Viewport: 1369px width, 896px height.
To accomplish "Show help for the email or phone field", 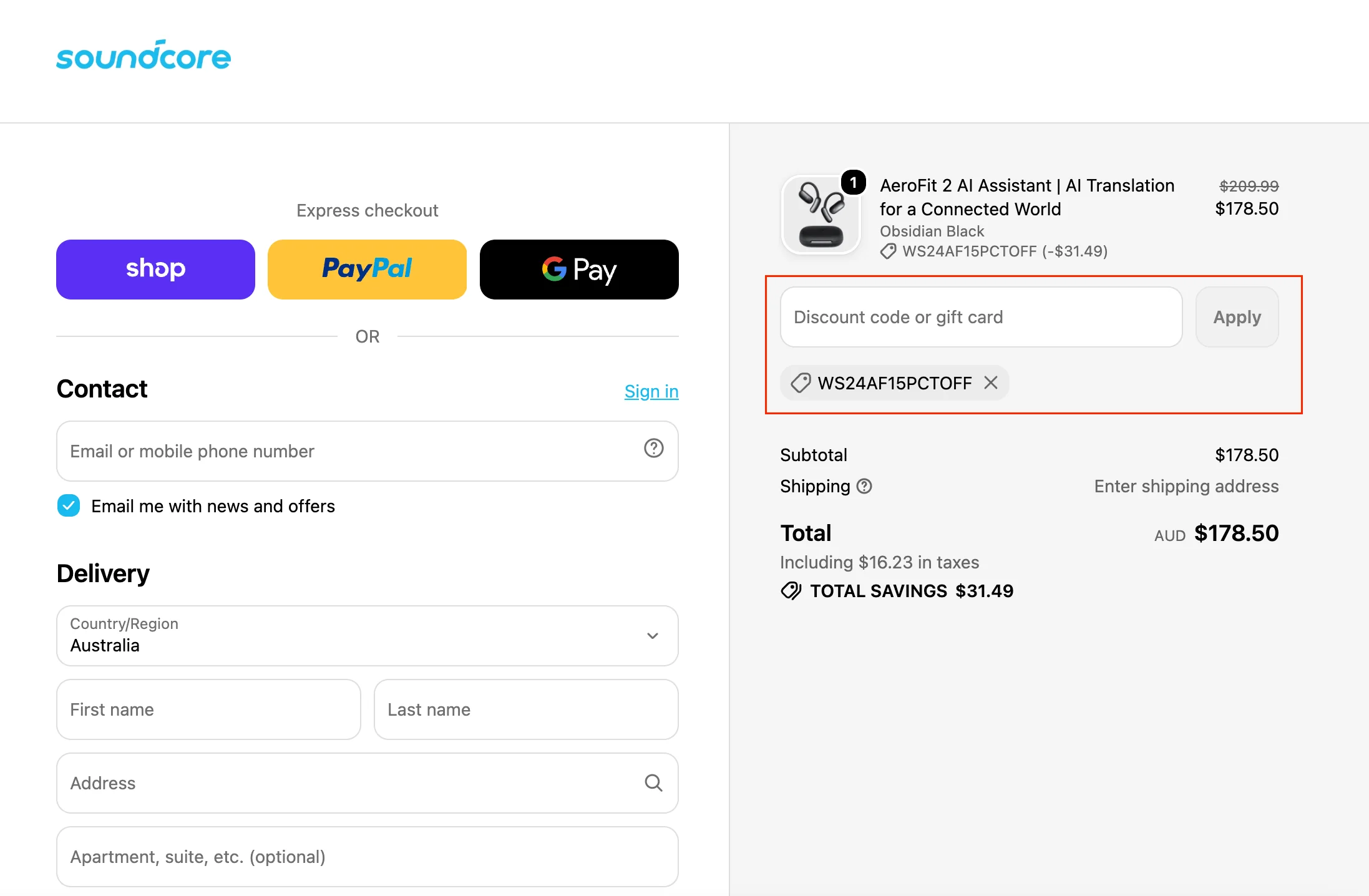I will [x=654, y=448].
